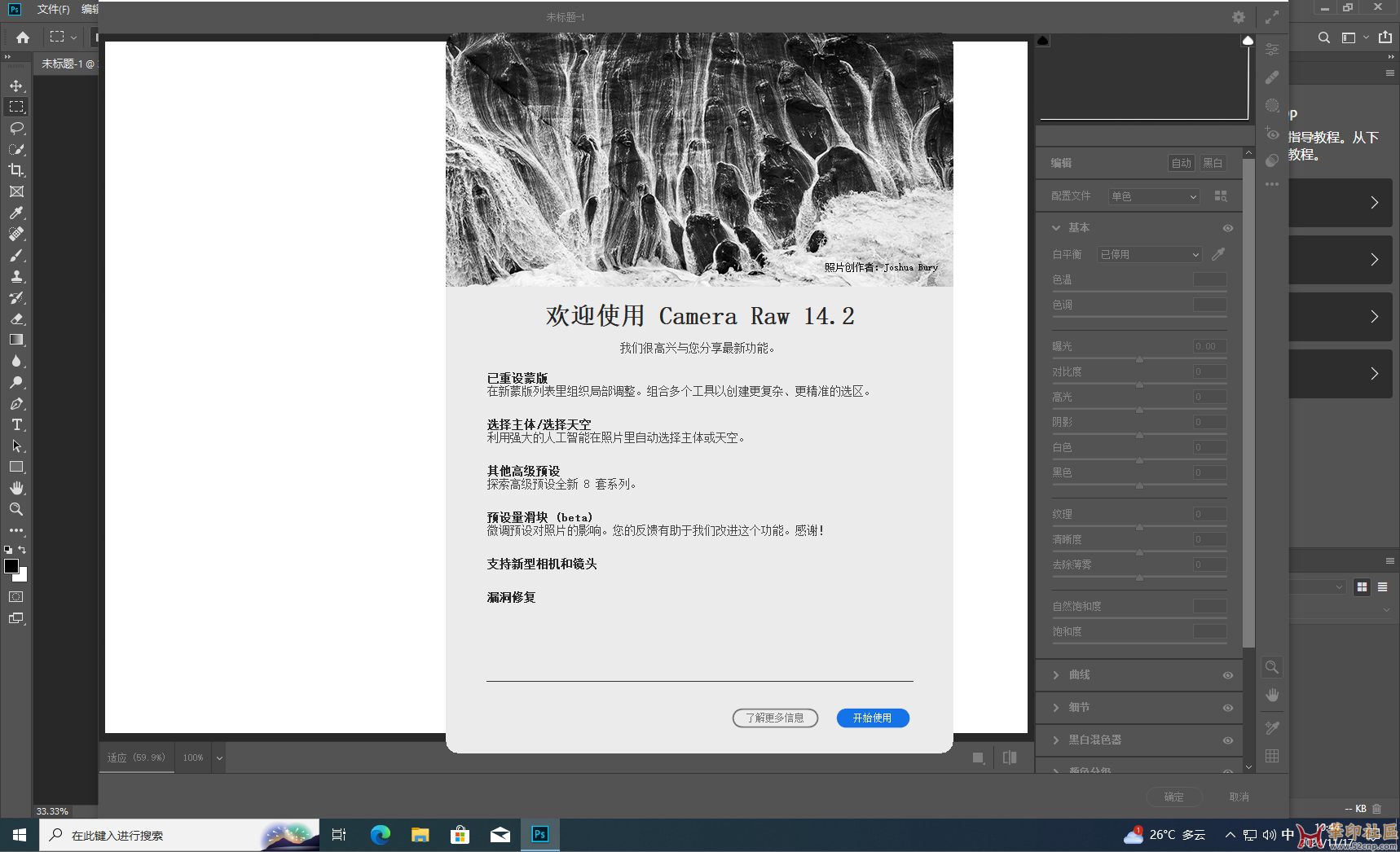1400x852 pixels.
Task: Click the foreground color swatch
Action: click(x=11, y=566)
